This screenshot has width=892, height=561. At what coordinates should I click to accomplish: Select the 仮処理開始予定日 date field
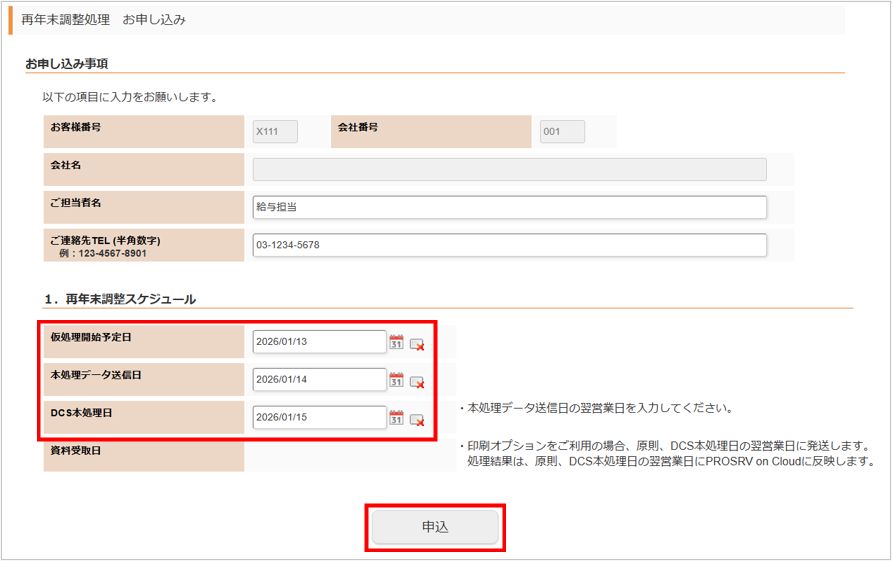point(320,341)
